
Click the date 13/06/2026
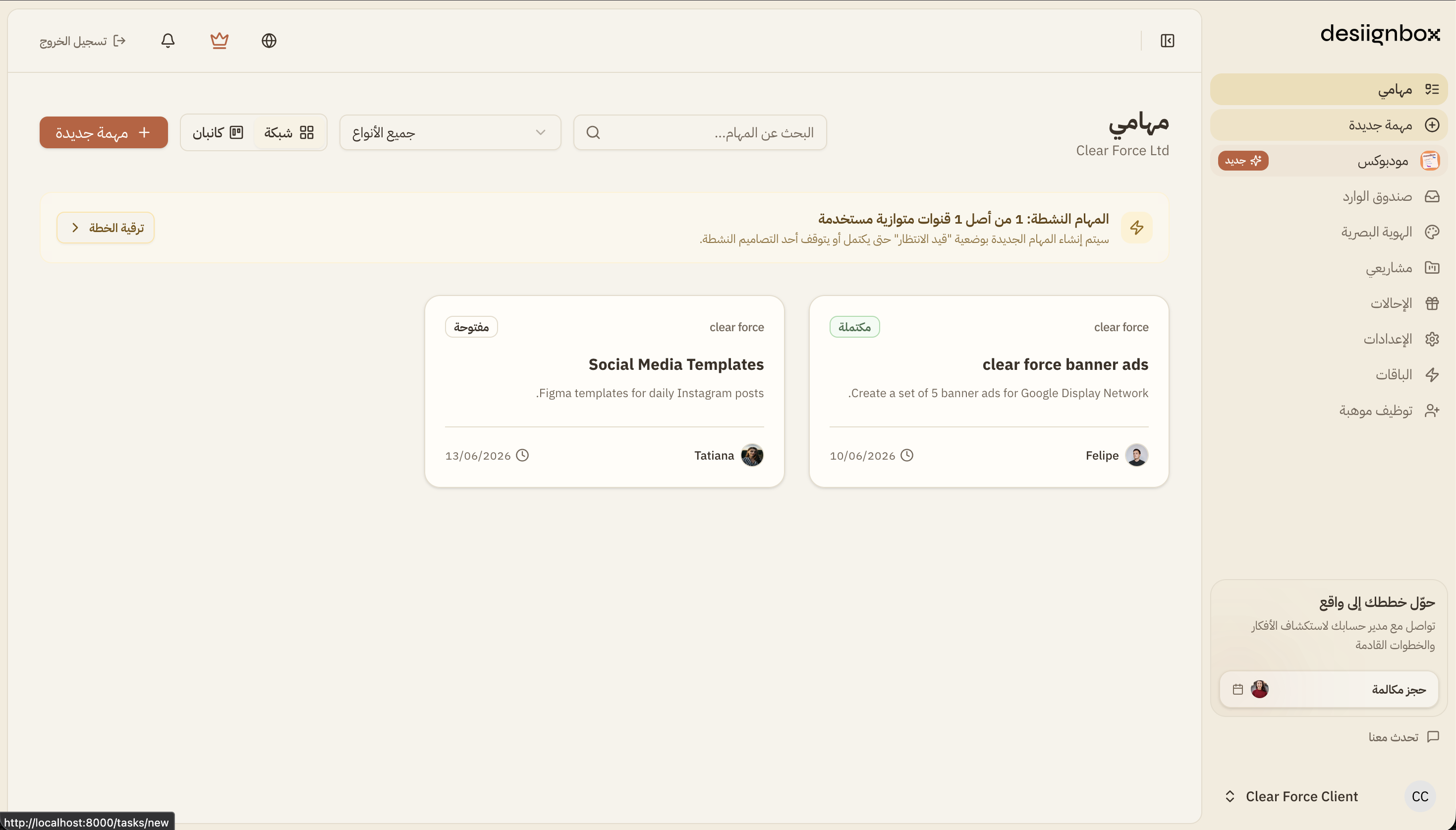477,456
